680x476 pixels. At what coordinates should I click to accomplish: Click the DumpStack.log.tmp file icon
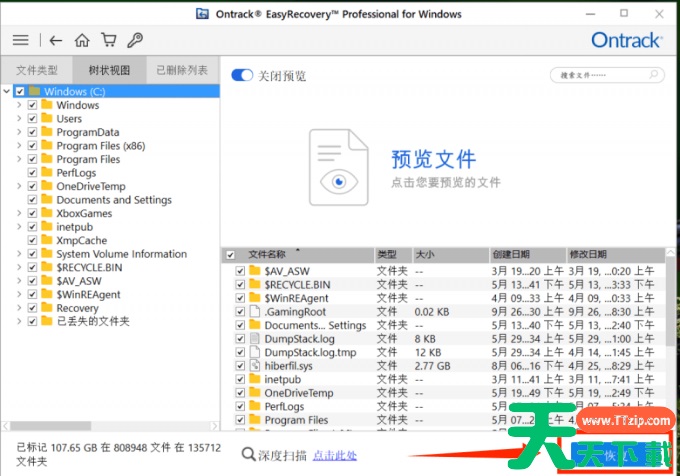coord(255,352)
